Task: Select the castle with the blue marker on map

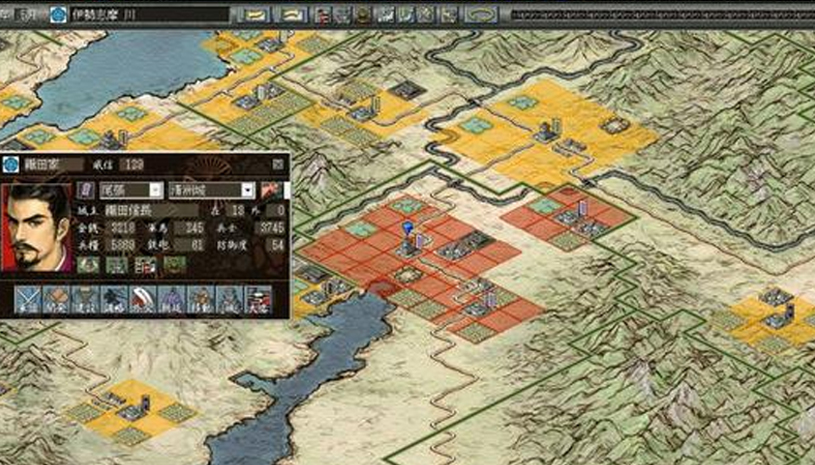Action: coord(408,240)
